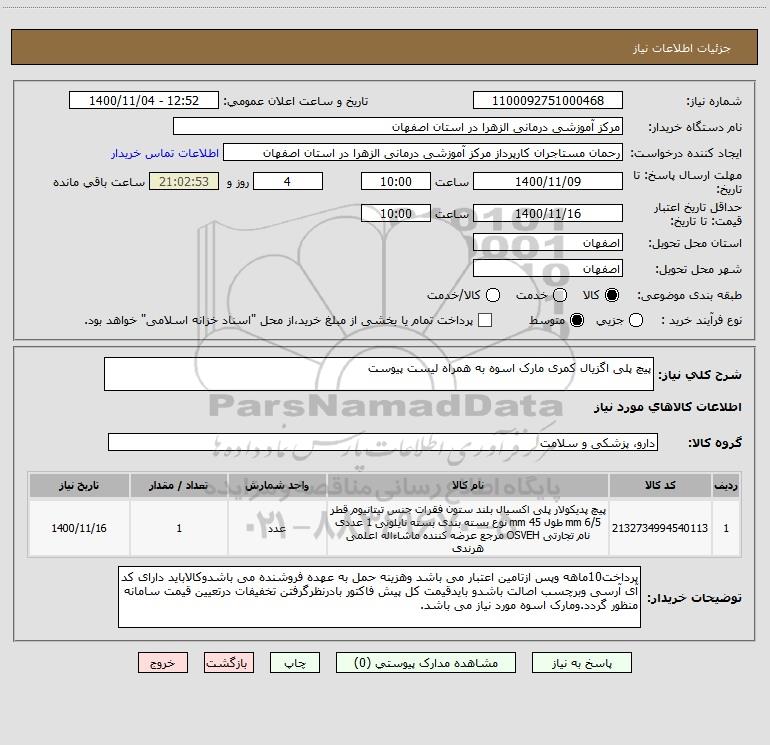Open اطلاعات تماس خریدار link
Image resolution: width=770 pixels, height=745 pixels.
165,153
